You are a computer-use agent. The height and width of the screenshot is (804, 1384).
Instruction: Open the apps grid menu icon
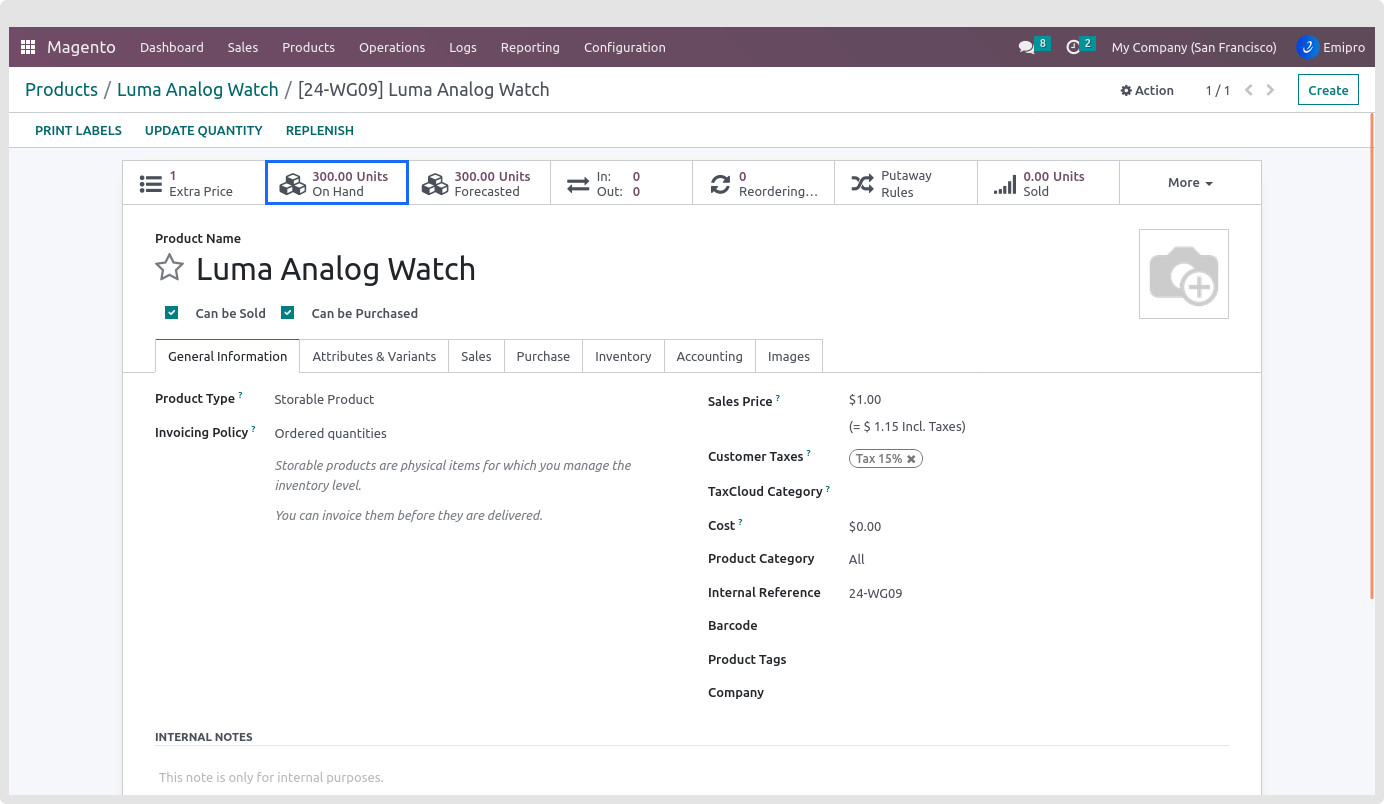[x=28, y=47]
